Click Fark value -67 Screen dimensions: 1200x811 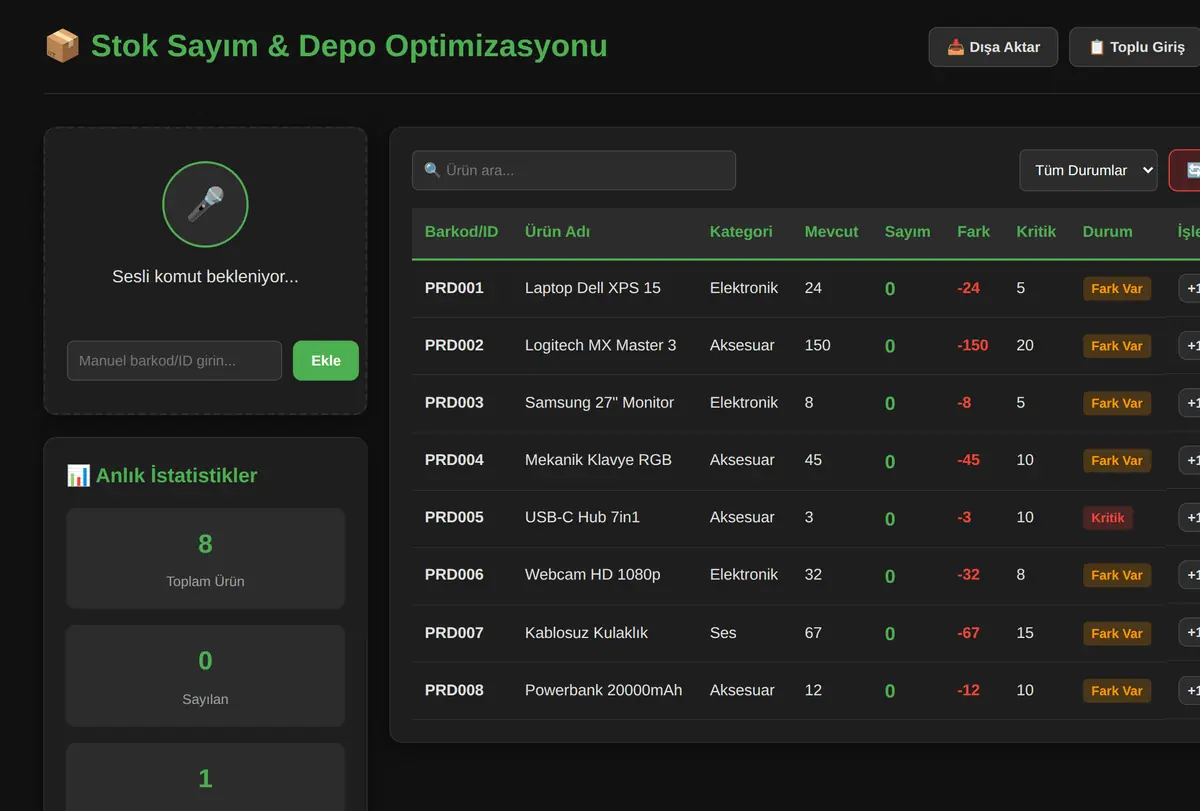click(x=968, y=633)
